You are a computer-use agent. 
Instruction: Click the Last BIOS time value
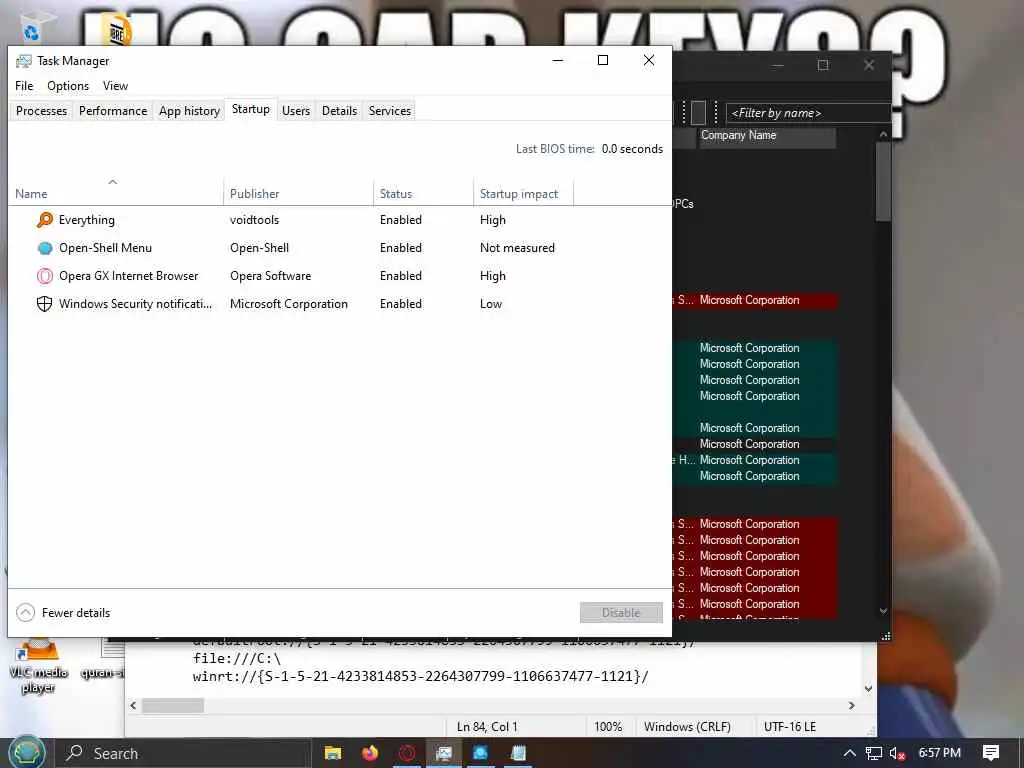point(632,149)
